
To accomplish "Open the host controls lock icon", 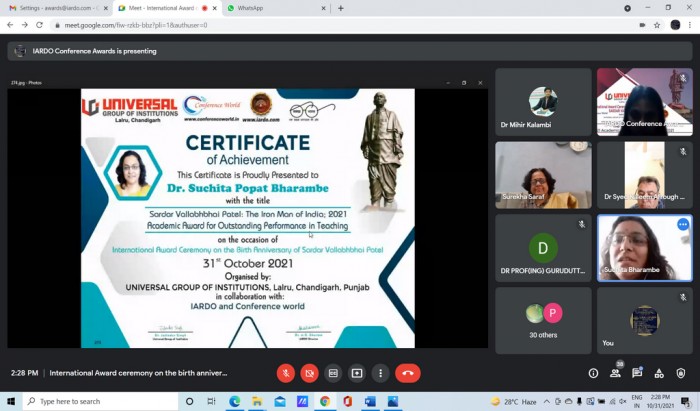I will [x=681, y=373].
